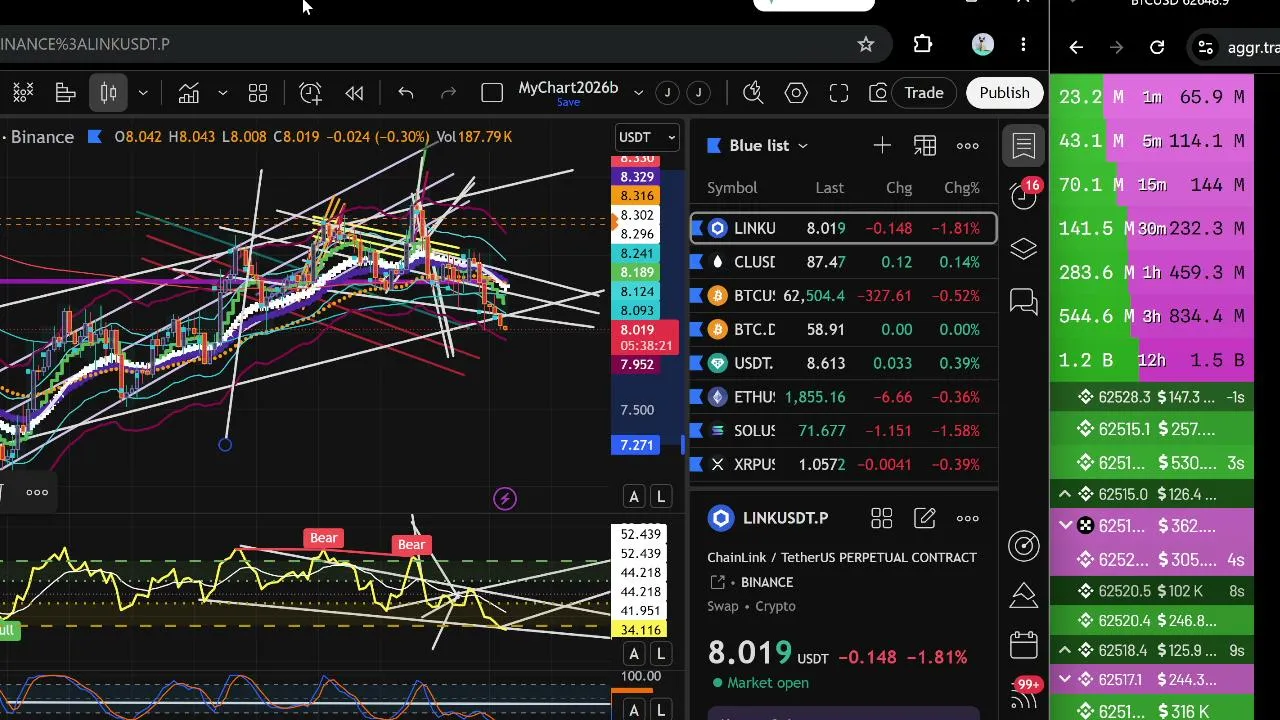Select the XRPUS watchlist row

844,464
